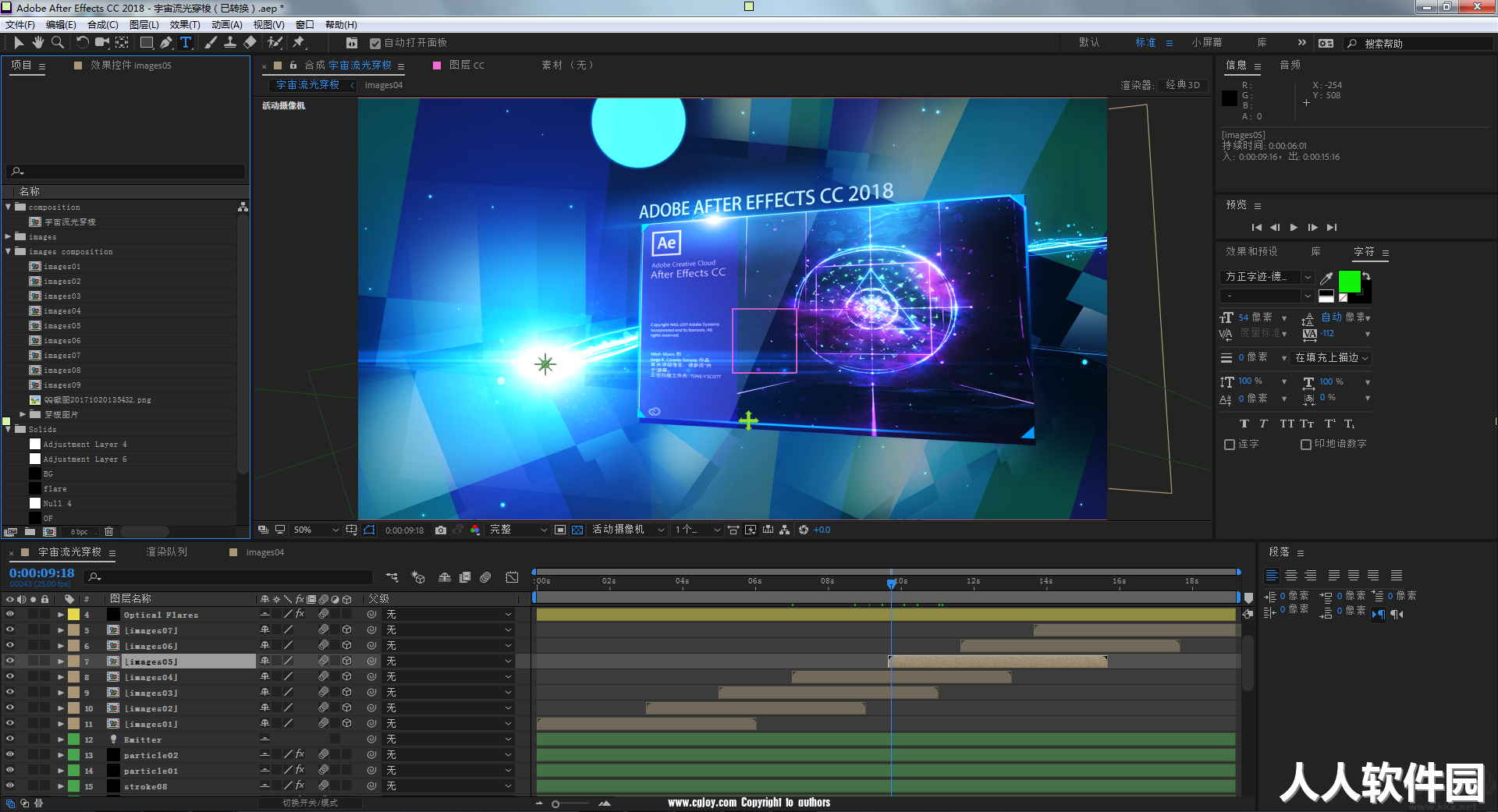The width and height of the screenshot is (1498, 812).
Task: Open the 文件(F) menu
Action: 20,25
